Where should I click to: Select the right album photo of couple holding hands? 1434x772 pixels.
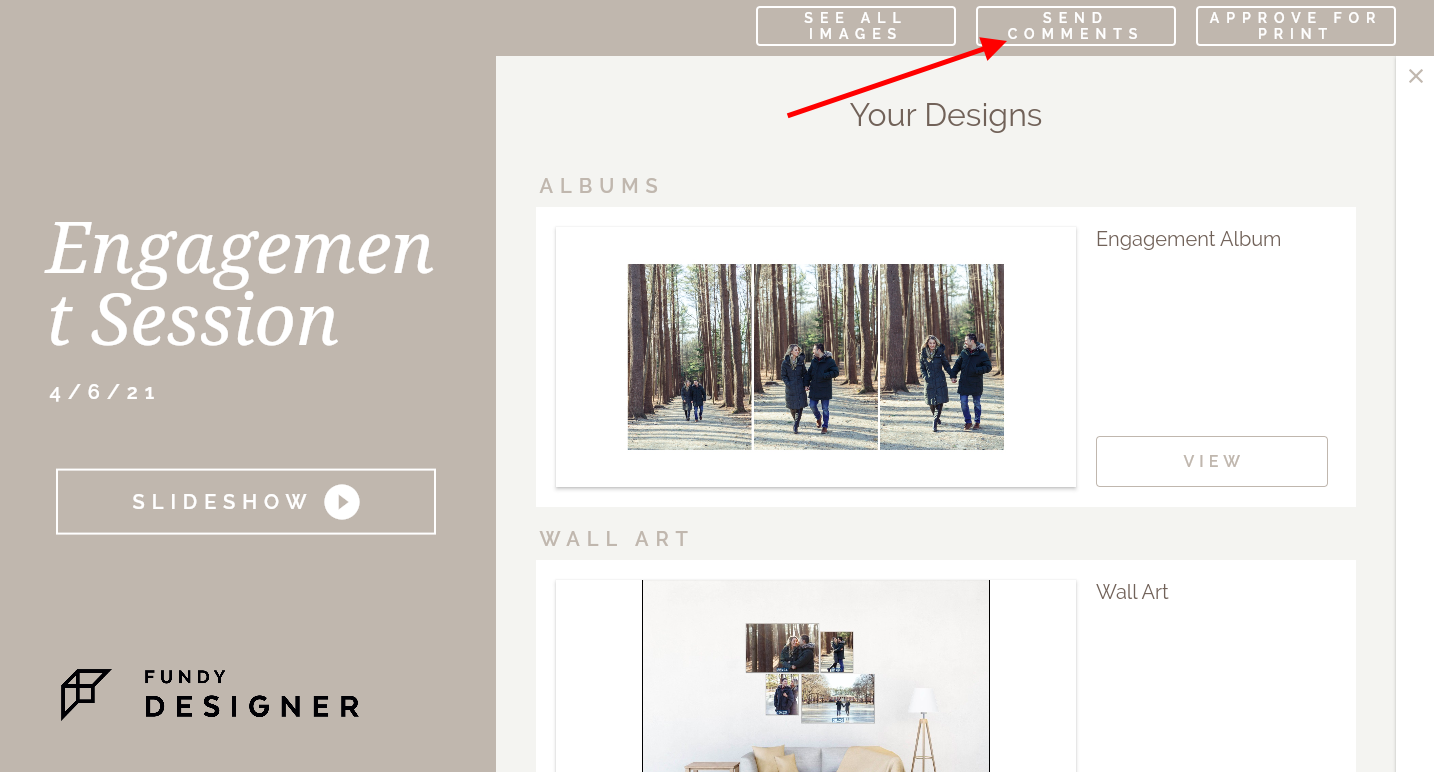(x=942, y=357)
